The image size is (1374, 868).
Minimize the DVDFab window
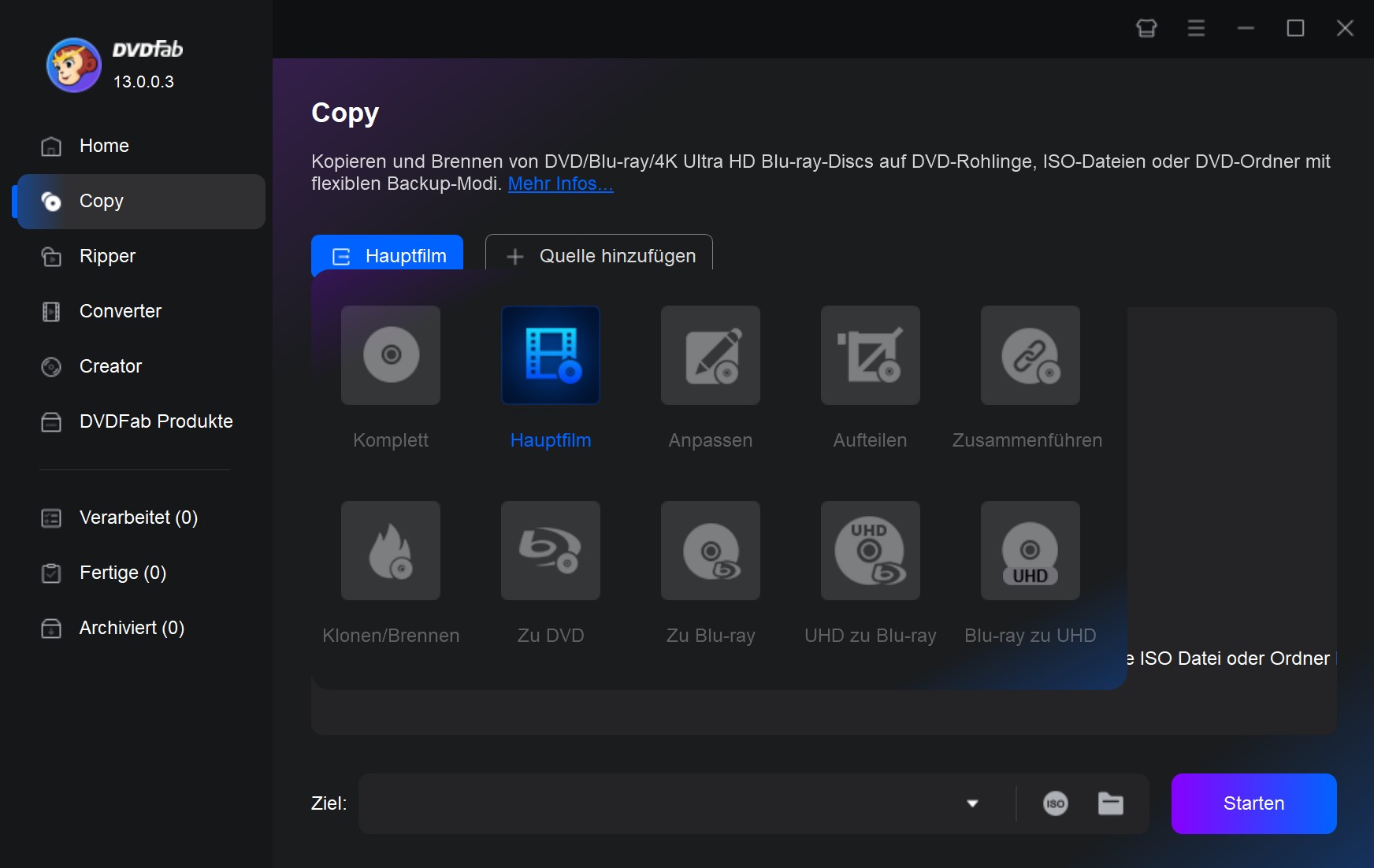pos(1246,28)
